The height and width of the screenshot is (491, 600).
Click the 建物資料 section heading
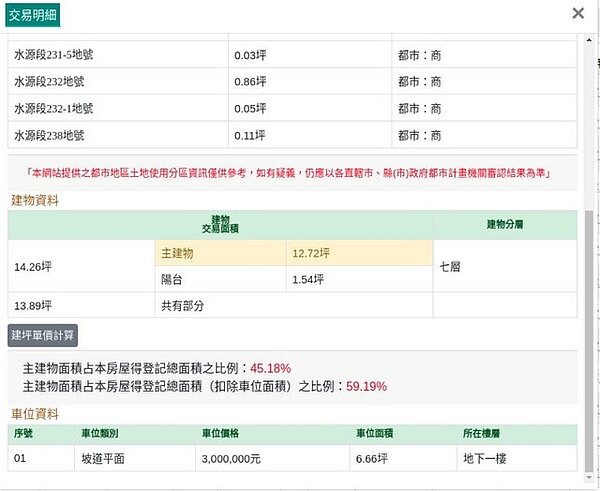[x=35, y=200]
